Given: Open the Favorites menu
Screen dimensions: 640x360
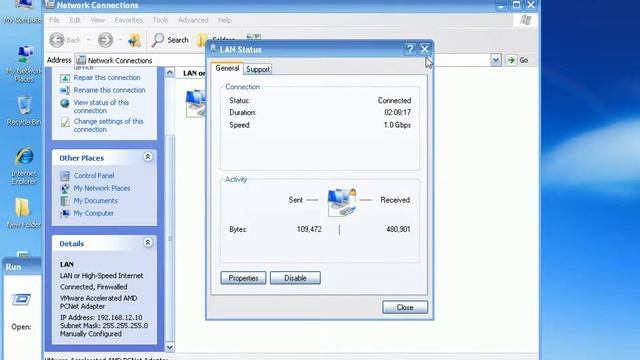Looking at the screenshot, I should coord(129,20).
